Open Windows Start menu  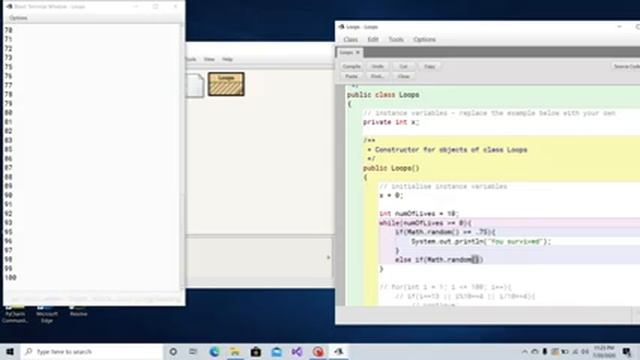(x=10, y=351)
